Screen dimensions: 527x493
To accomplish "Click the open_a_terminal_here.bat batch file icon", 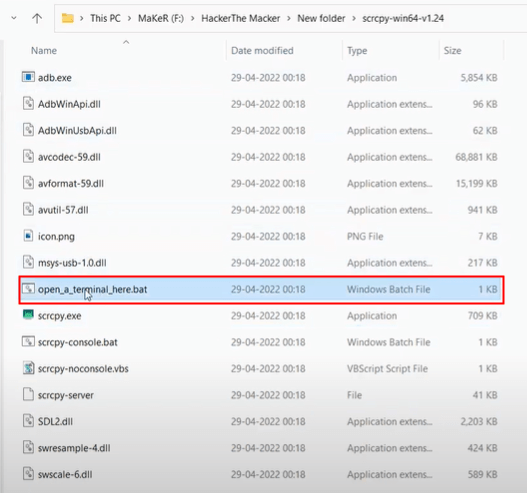I will [28, 289].
